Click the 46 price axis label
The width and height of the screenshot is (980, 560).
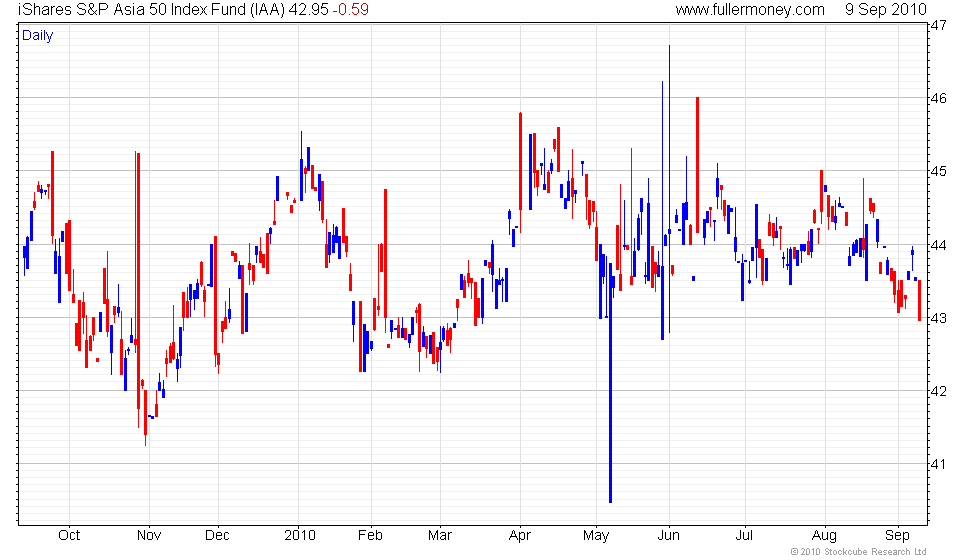(x=939, y=98)
